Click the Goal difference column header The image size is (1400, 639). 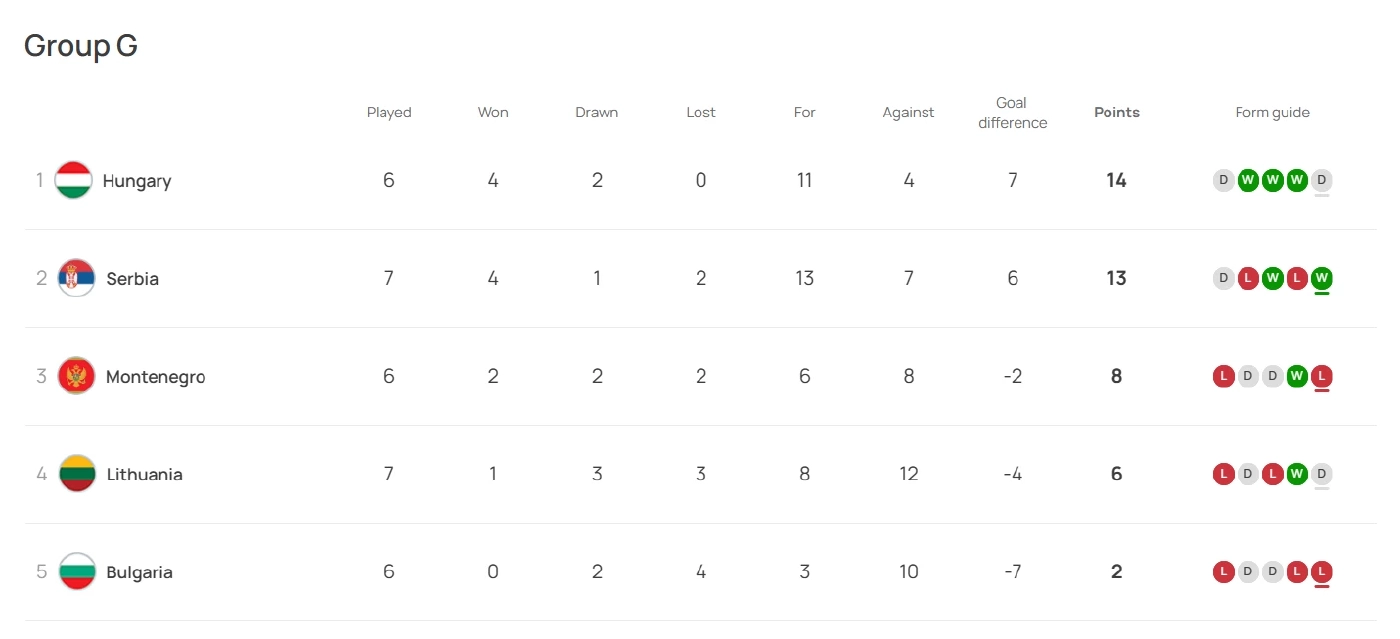[x=1012, y=113]
